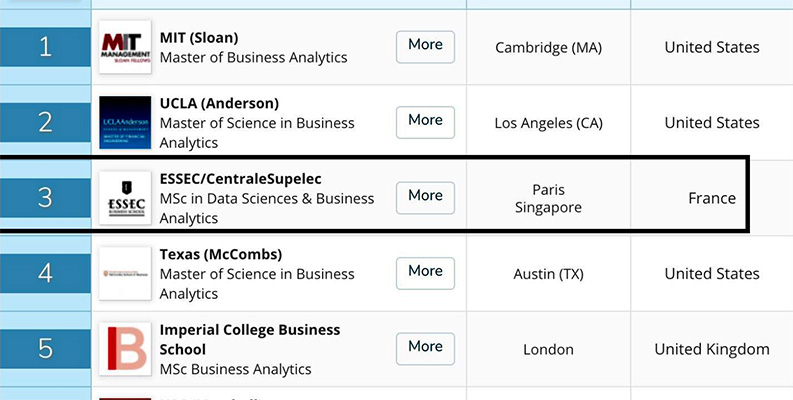This screenshot has height=400, width=793.
Task: Click the ESSEC Business School logo
Action: 125,198
